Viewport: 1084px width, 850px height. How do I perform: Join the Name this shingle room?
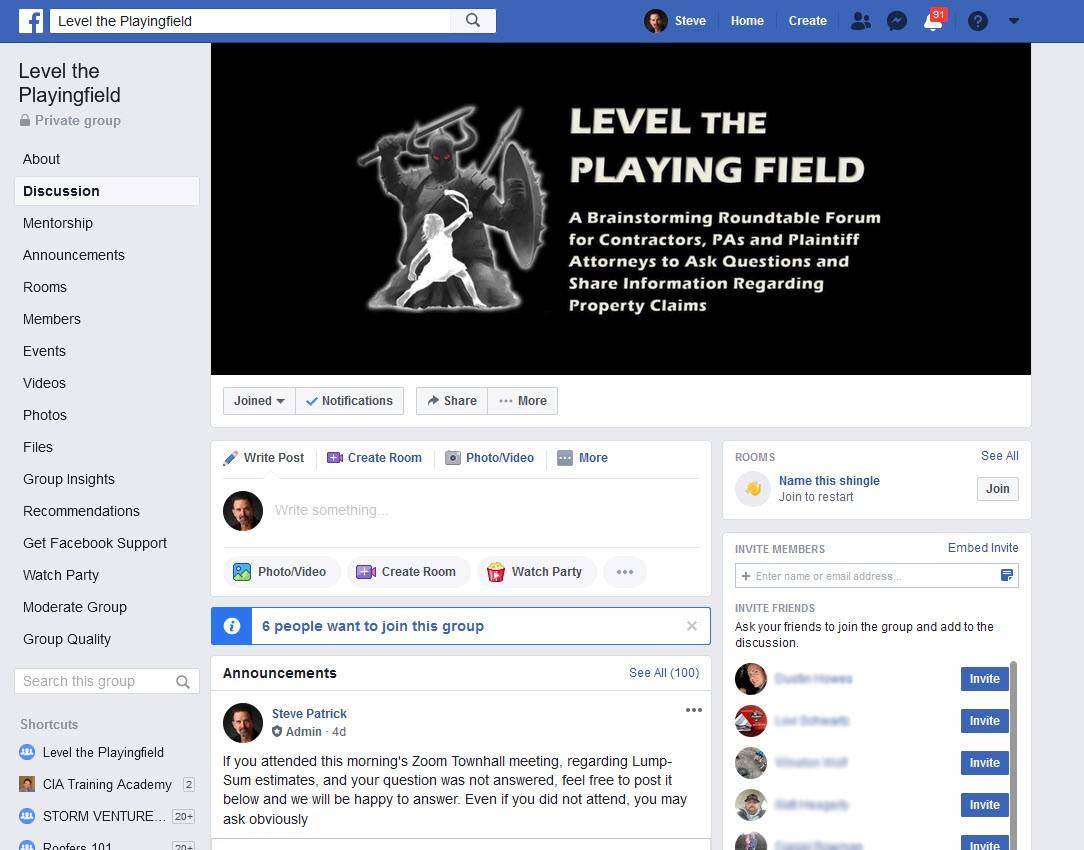[x=998, y=489]
